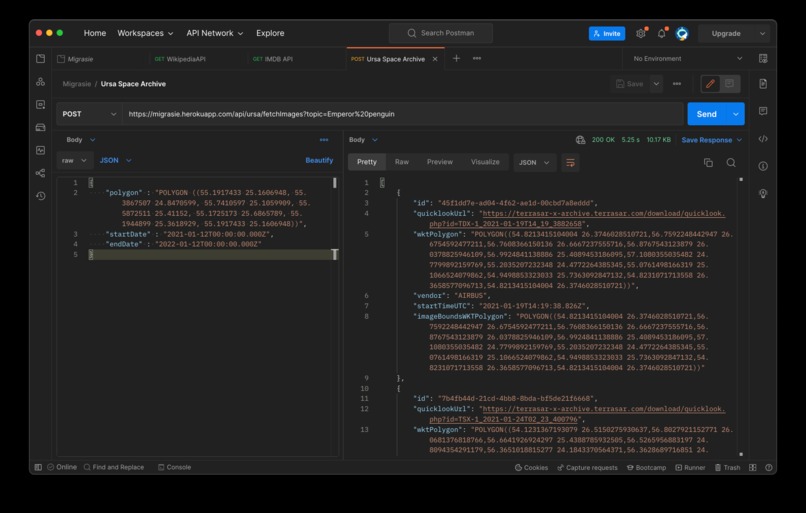Screen dimensions: 806x513
Task: Open a new request tab with plus
Action: 456,59
